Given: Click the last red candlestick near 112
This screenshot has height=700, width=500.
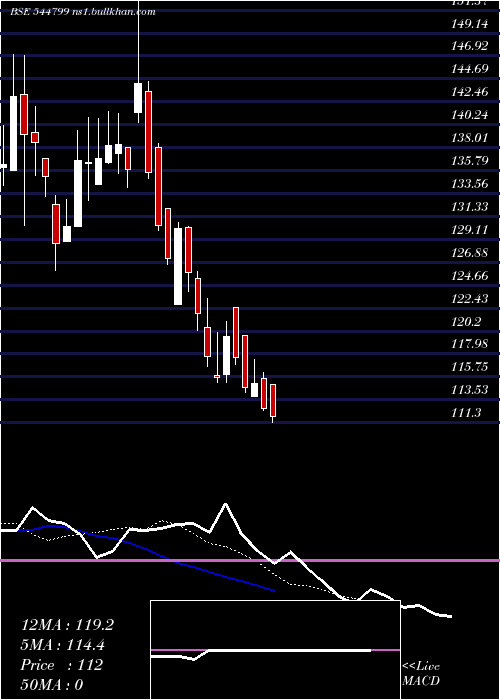Looking at the screenshot, I should tap(273, 400).
